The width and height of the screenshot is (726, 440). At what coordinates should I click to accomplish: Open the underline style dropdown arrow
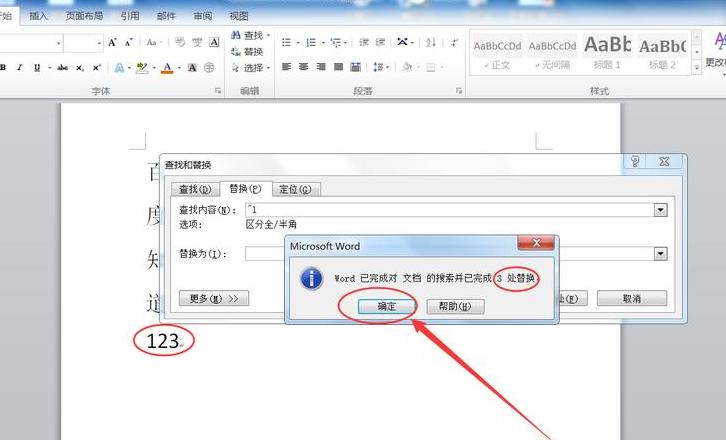tap(49, 68)
